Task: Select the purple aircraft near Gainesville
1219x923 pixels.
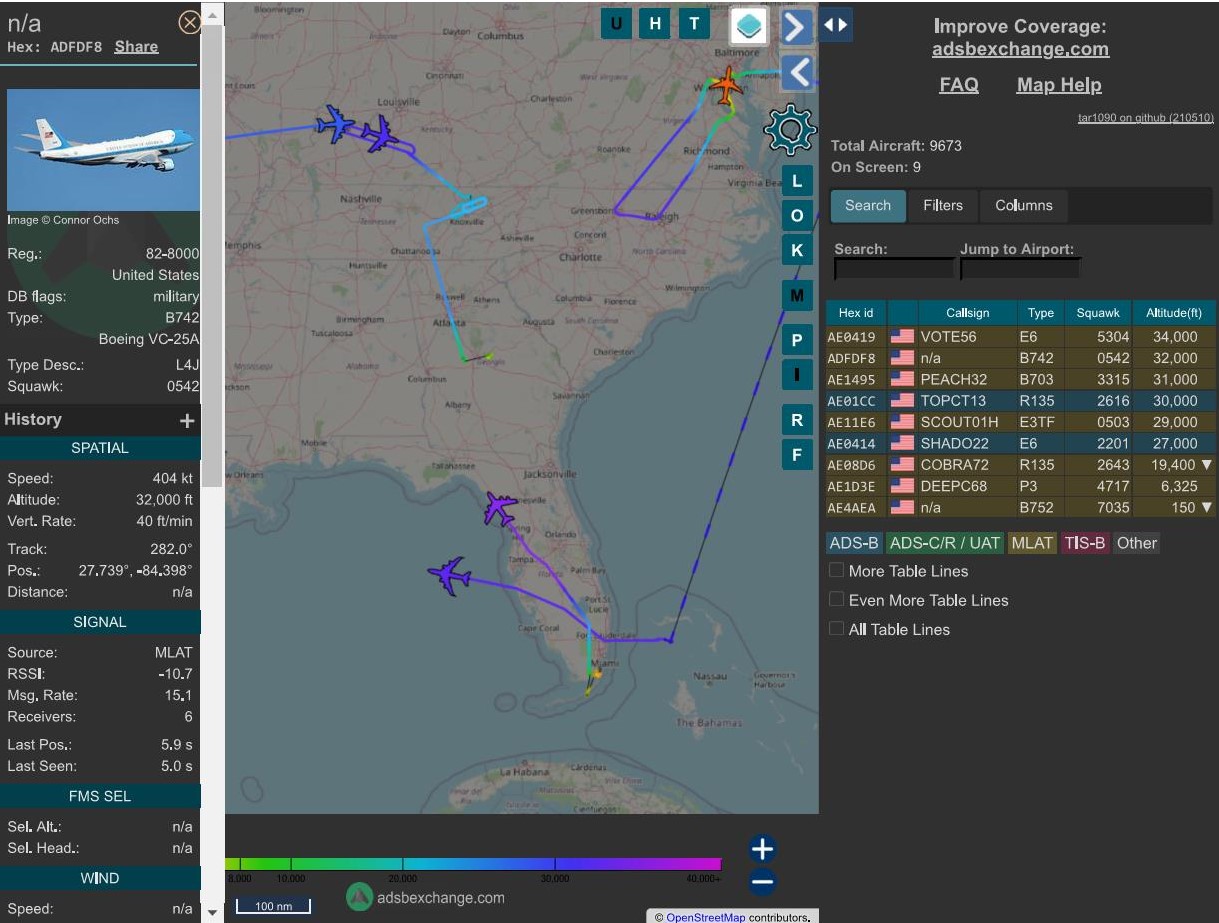Action: pyautogui.click(x=500, y=508)
